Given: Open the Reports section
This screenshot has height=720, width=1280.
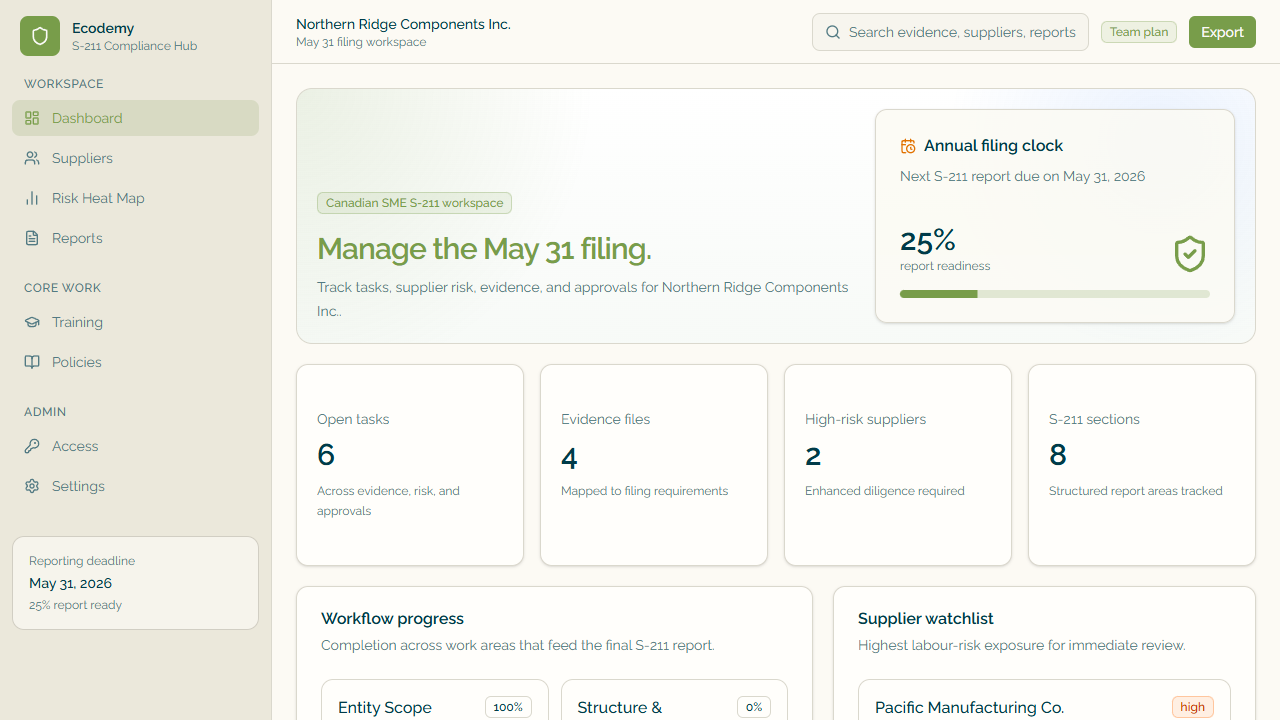Looking at the screenshot, I should point(135,238).
